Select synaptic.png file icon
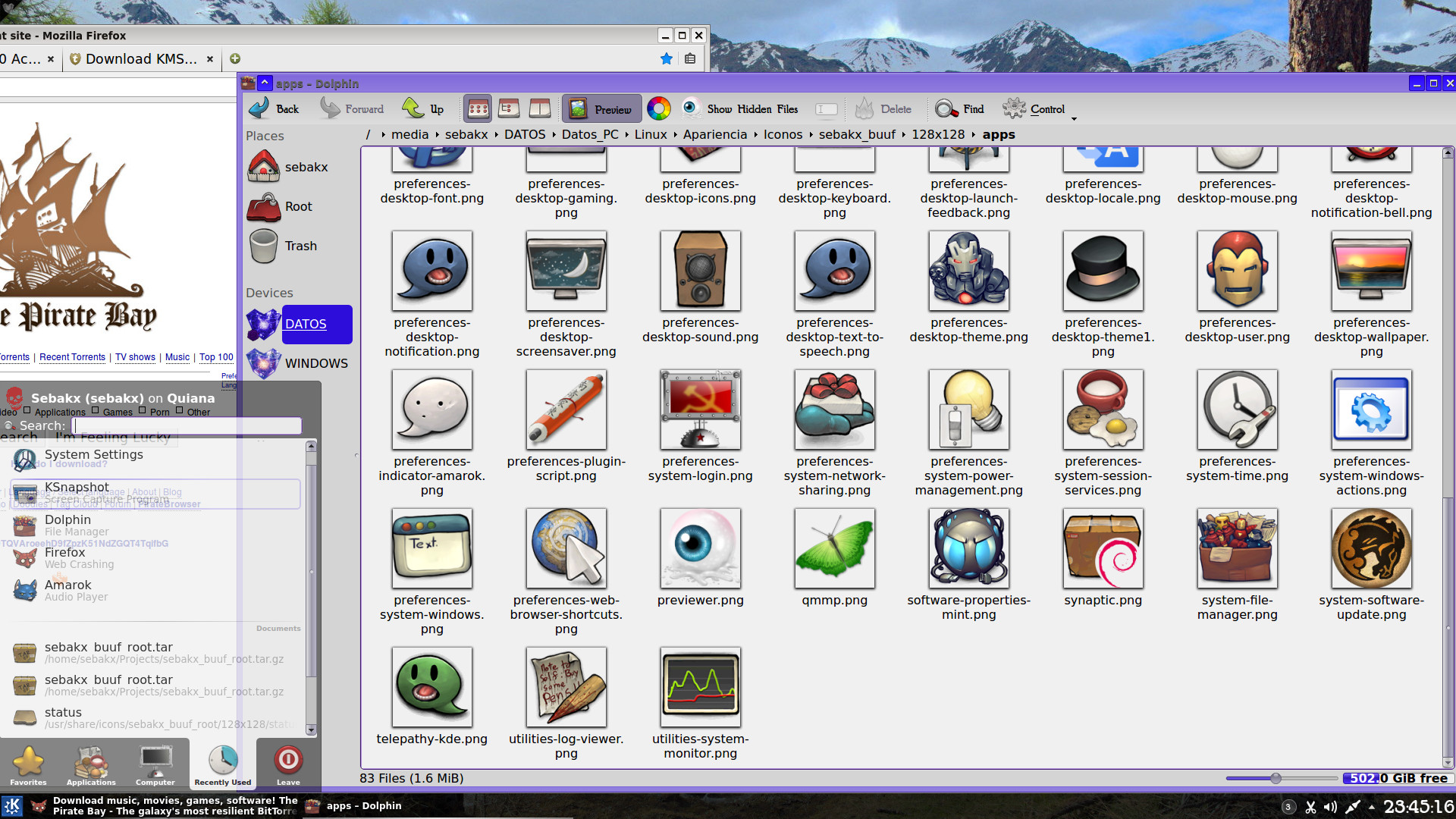Screen dimensions: 1456x819 pos(1103,548)
